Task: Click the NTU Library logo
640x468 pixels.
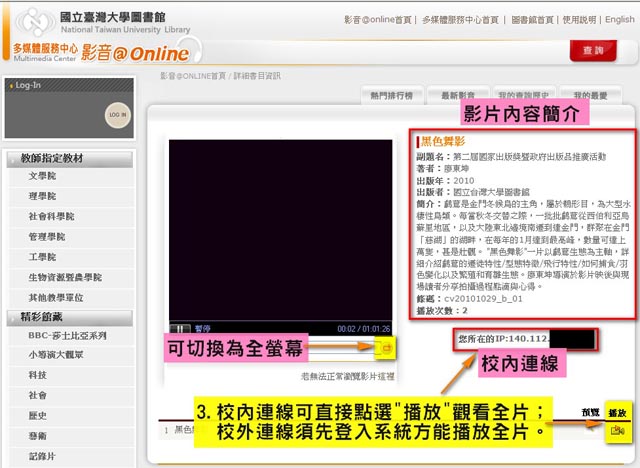Action: (x=104, y=22)
